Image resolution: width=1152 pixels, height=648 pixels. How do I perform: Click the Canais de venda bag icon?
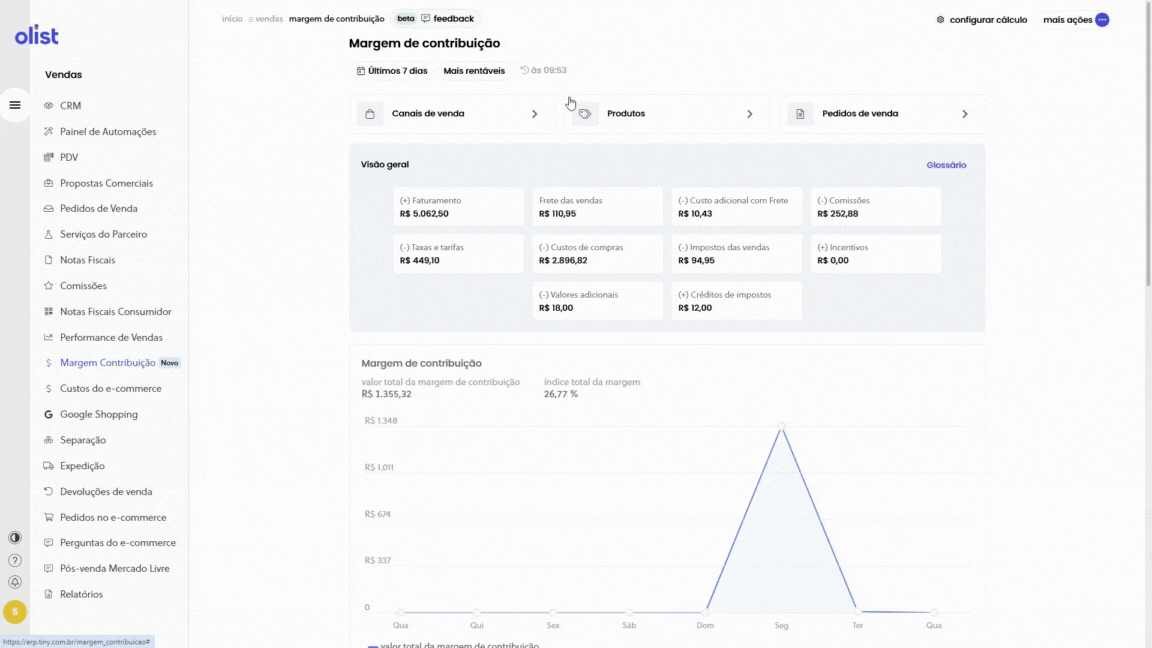point(371,114)
